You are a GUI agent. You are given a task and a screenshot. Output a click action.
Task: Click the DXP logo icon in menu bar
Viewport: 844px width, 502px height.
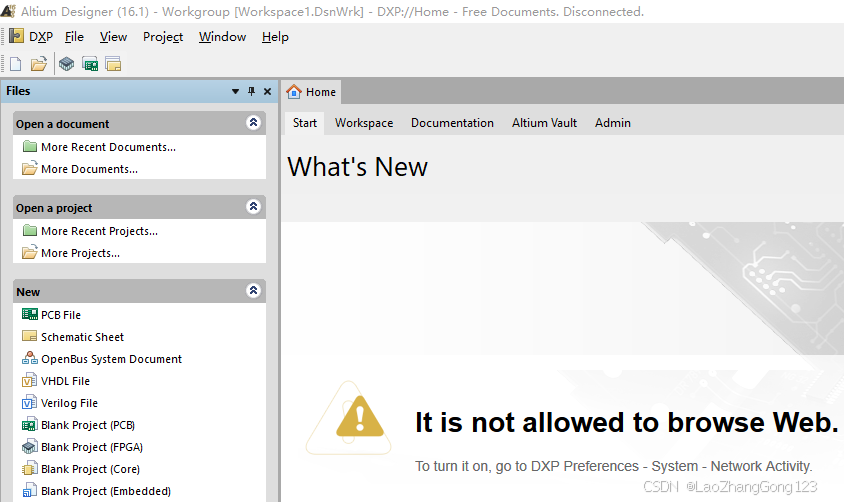17,36
